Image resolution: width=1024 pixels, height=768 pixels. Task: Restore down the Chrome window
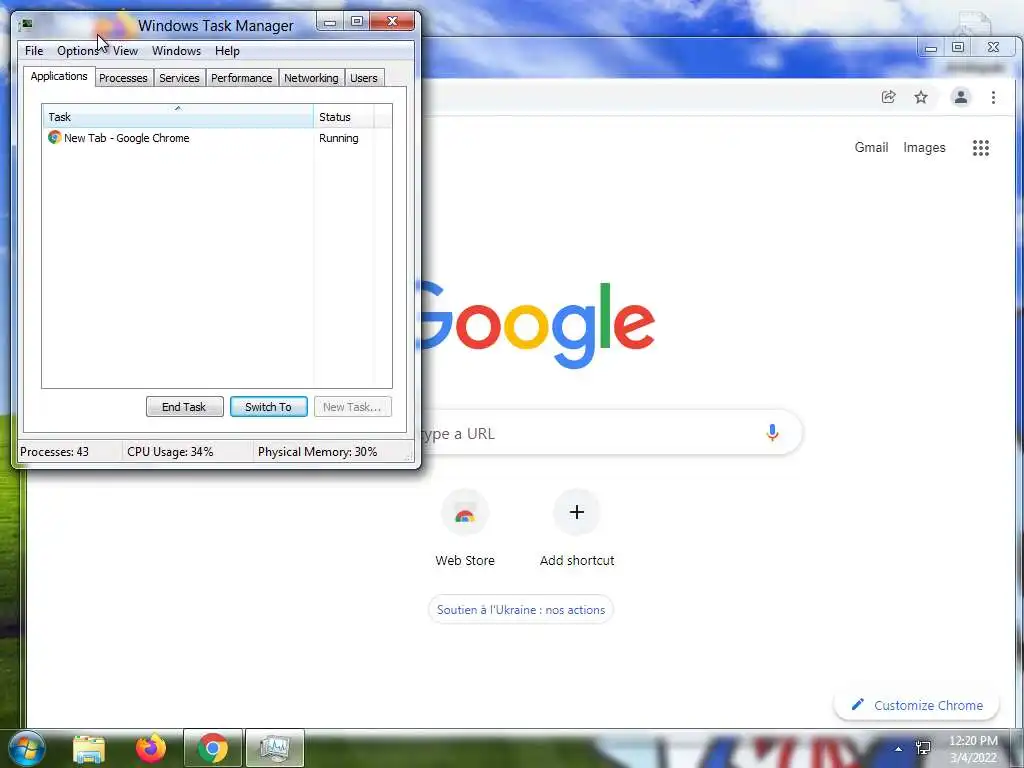[958, 48]
